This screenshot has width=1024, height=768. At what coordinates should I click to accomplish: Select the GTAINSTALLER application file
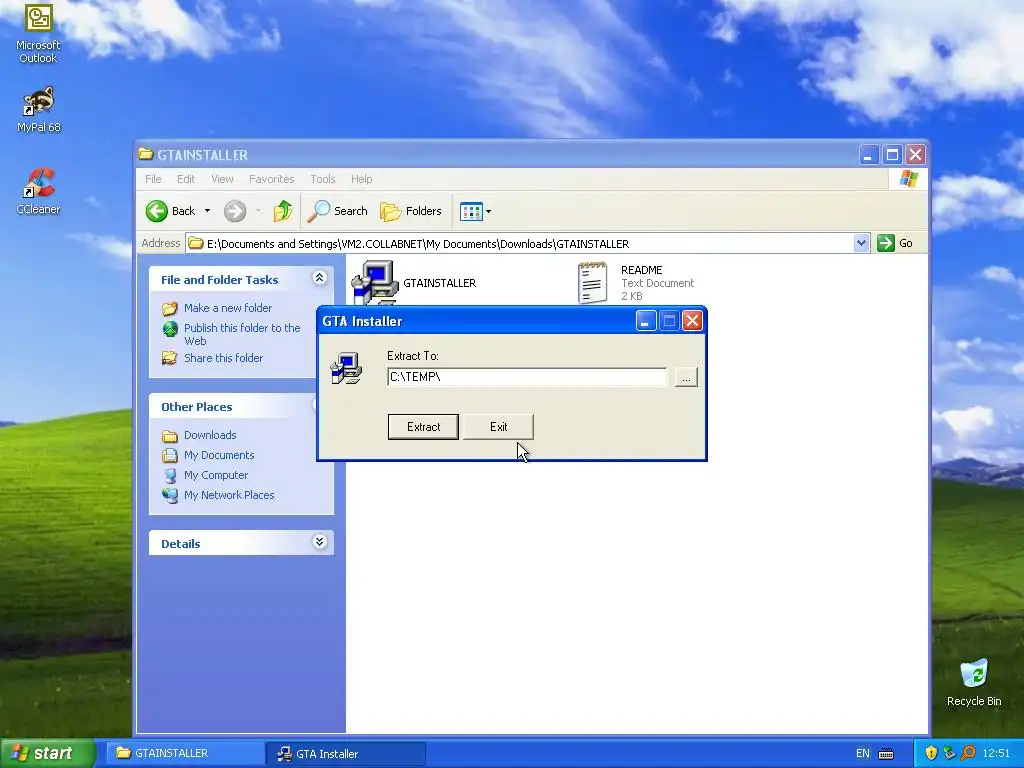pyautogui.click(x=414, y=283)
